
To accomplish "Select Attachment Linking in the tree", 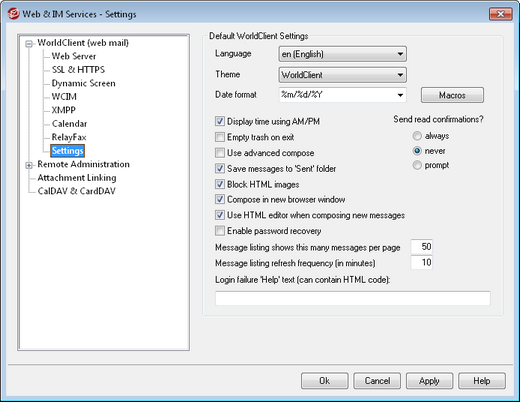I will click(77, 178).
